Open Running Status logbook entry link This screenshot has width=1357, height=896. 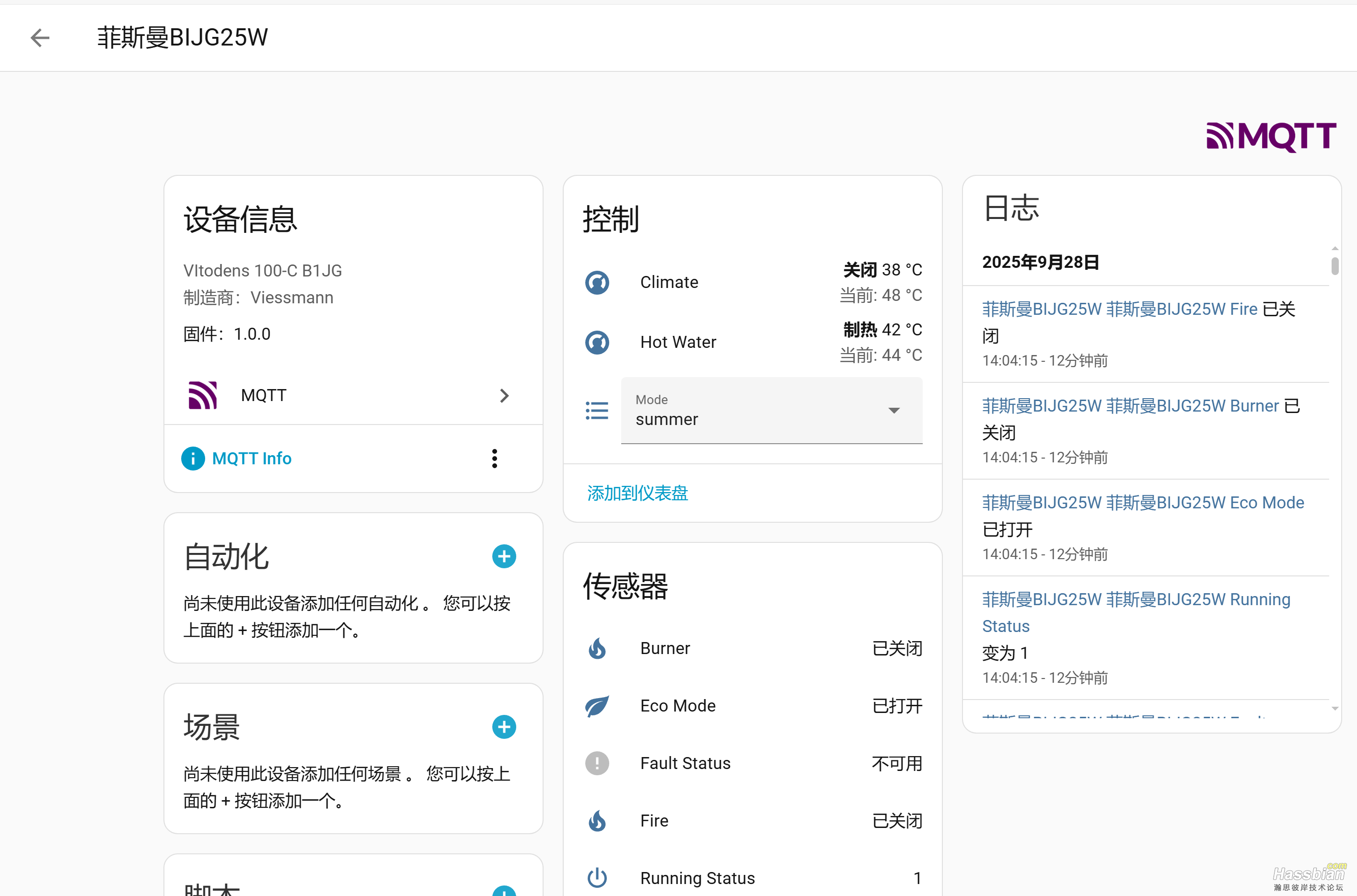1136,612
